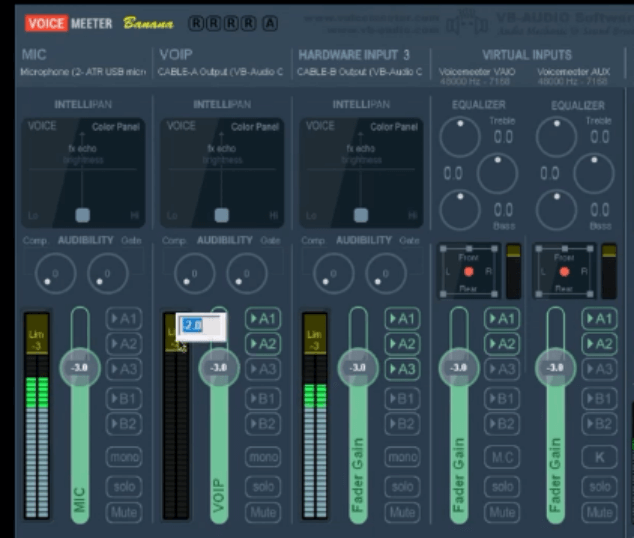
Task: Click VAIO equalizer Bass knob
Action: (460, 210)
